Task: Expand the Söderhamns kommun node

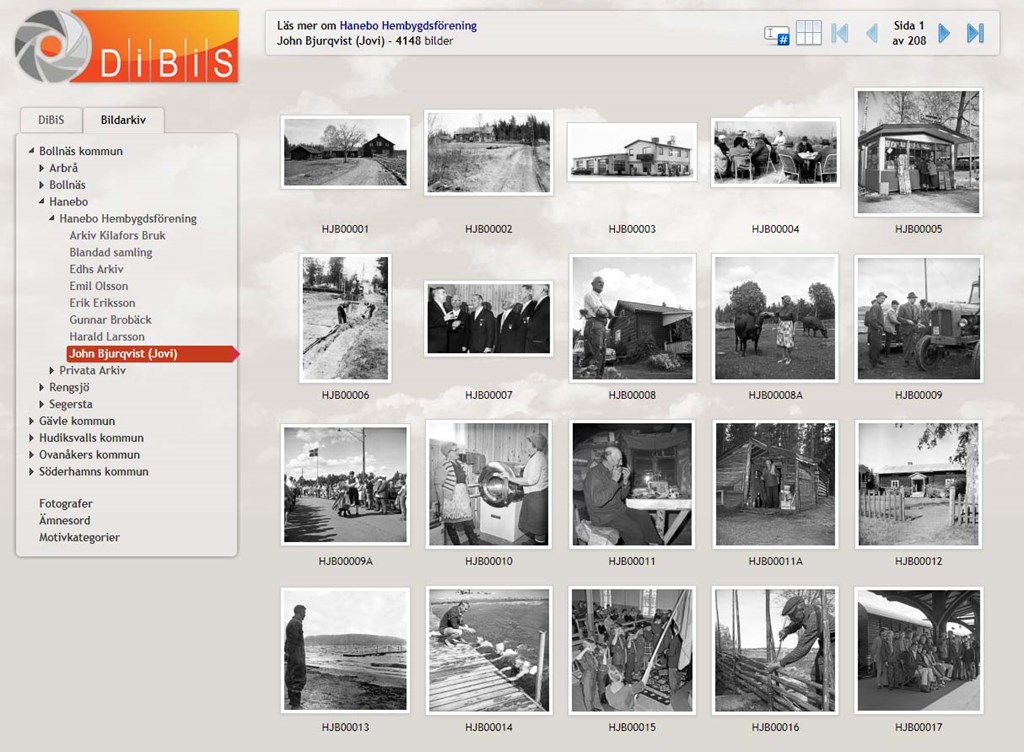Action: point(31,471)
